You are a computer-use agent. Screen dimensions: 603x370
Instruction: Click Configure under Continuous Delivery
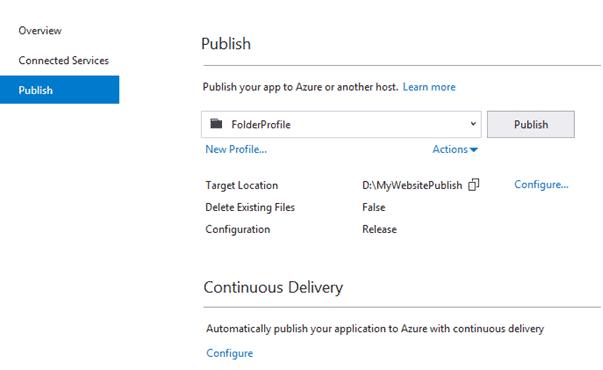230,353
